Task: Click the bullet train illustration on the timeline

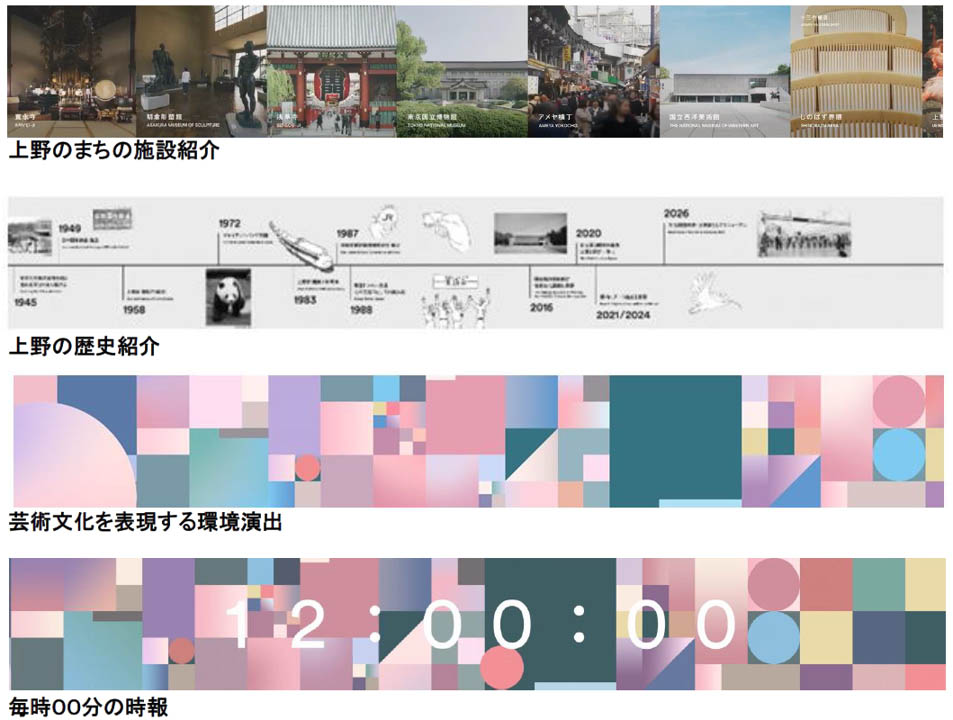Action: click(x=301, y=245)
